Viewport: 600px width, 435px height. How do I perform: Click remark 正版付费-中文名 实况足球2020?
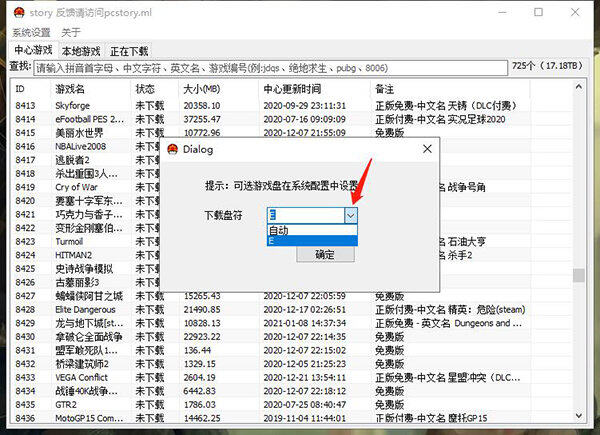click(x=440, y=119)
